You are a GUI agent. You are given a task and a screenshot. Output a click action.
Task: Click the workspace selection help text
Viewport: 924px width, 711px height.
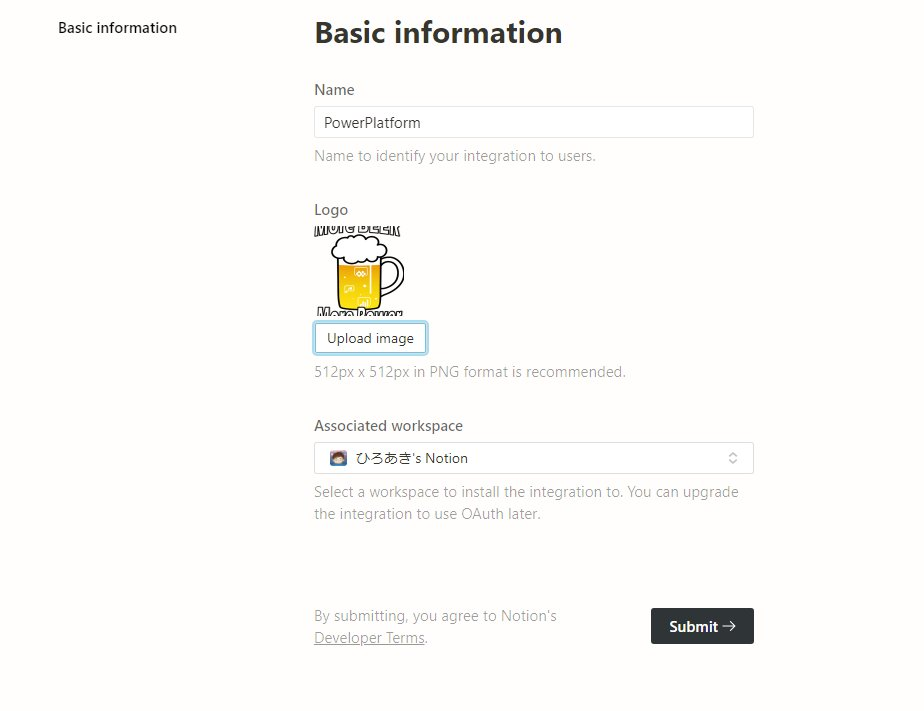[x=526, y=503]
